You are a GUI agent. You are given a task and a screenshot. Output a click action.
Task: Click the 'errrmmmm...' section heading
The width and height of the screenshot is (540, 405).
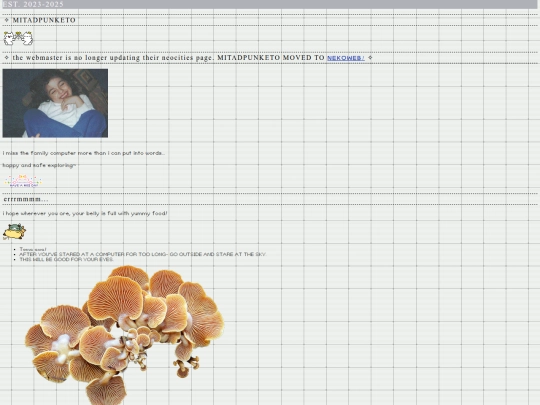[x=26, y=199]
